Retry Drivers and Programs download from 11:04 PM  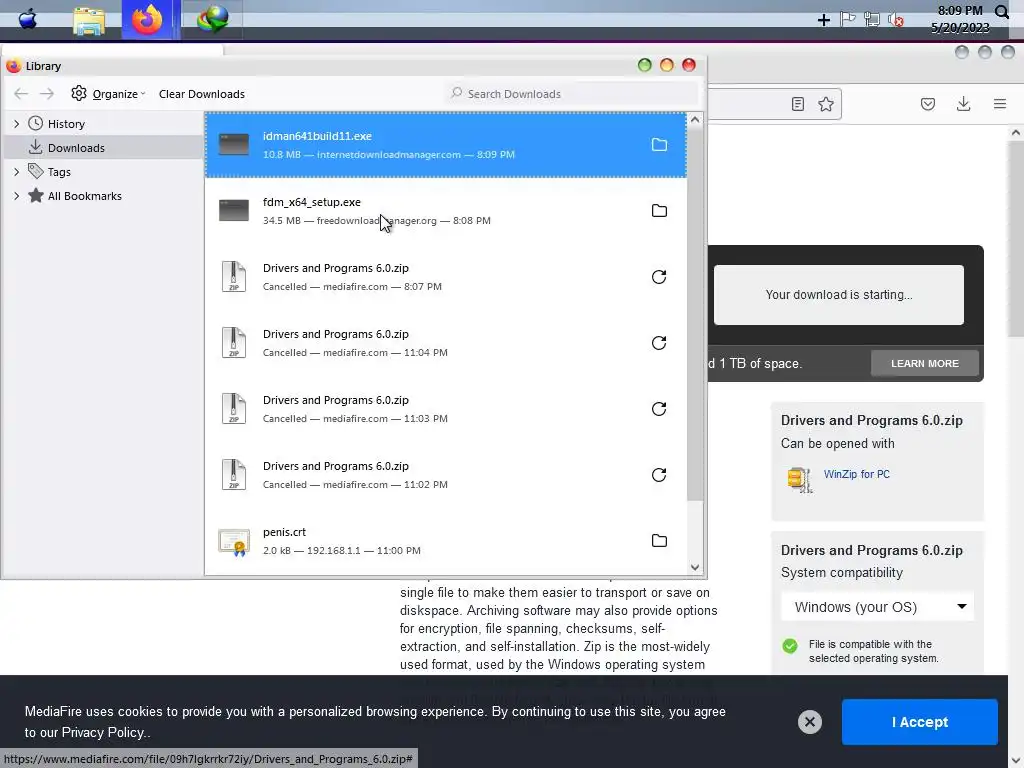pos(659,343)
